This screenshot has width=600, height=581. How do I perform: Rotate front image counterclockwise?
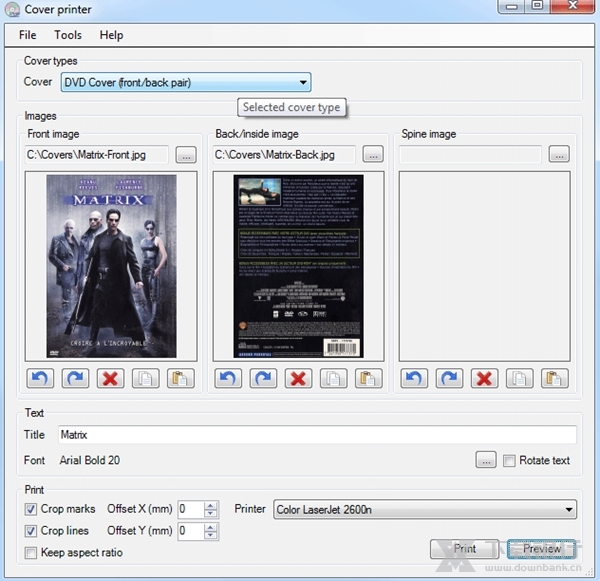(41, 380)
